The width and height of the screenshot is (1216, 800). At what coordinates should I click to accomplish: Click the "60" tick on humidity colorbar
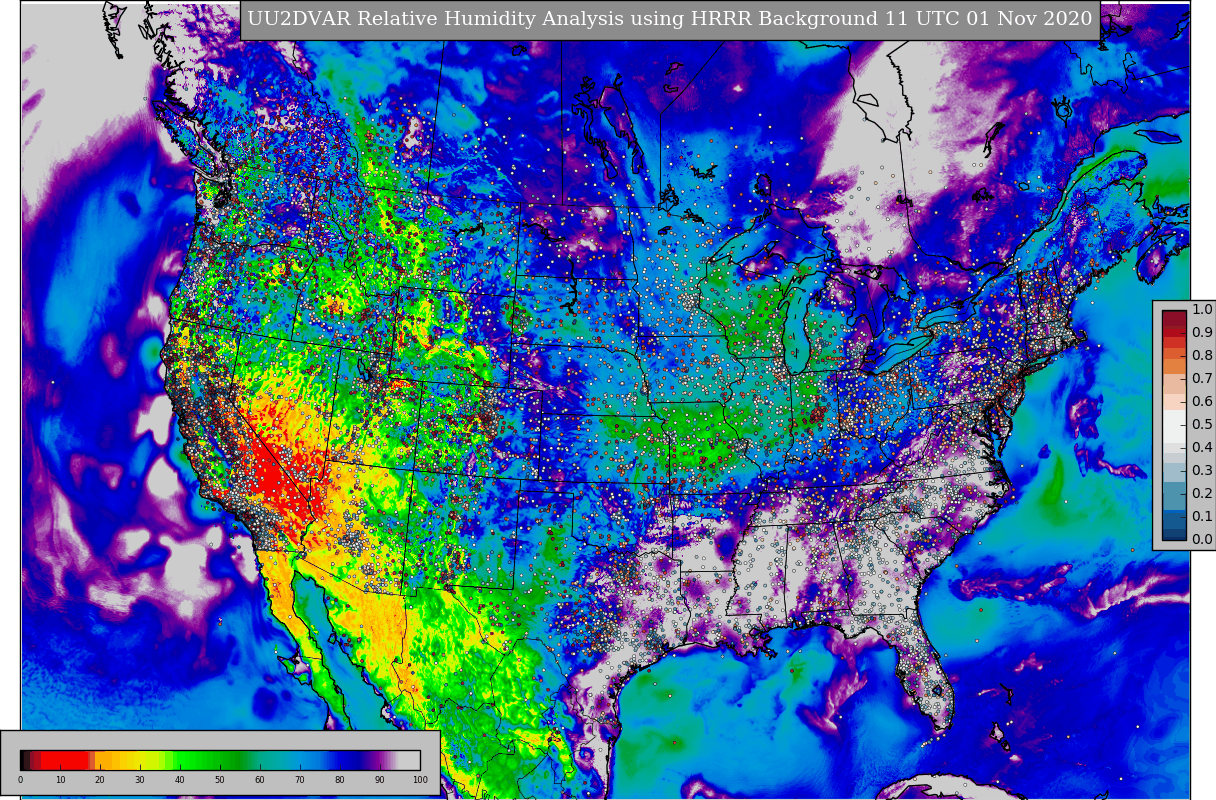pos(260,780)
